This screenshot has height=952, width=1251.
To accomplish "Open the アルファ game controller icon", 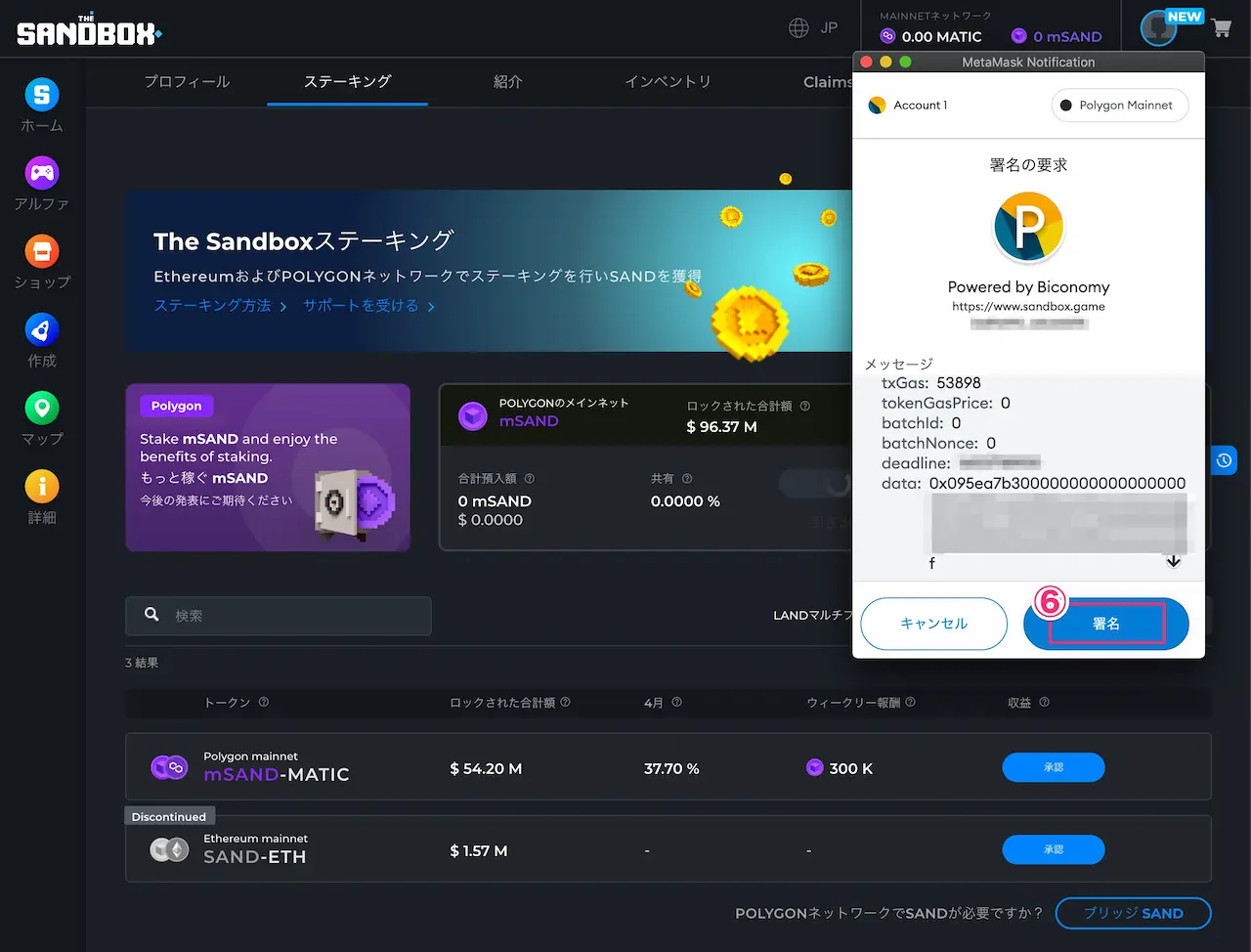I will (x=41, y=173).
